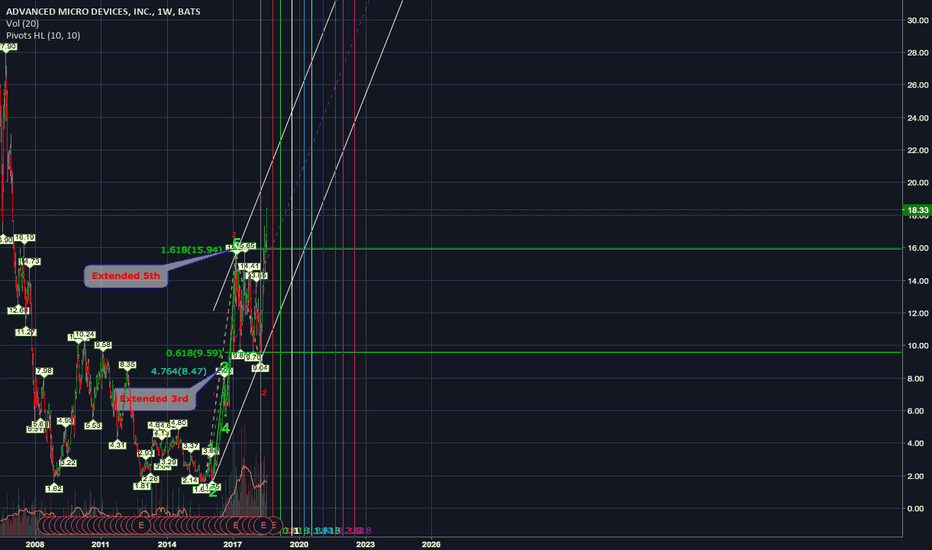Click the 2023 label on the time axis
Screen dimensions: 932x550
[x=365, y=544]
